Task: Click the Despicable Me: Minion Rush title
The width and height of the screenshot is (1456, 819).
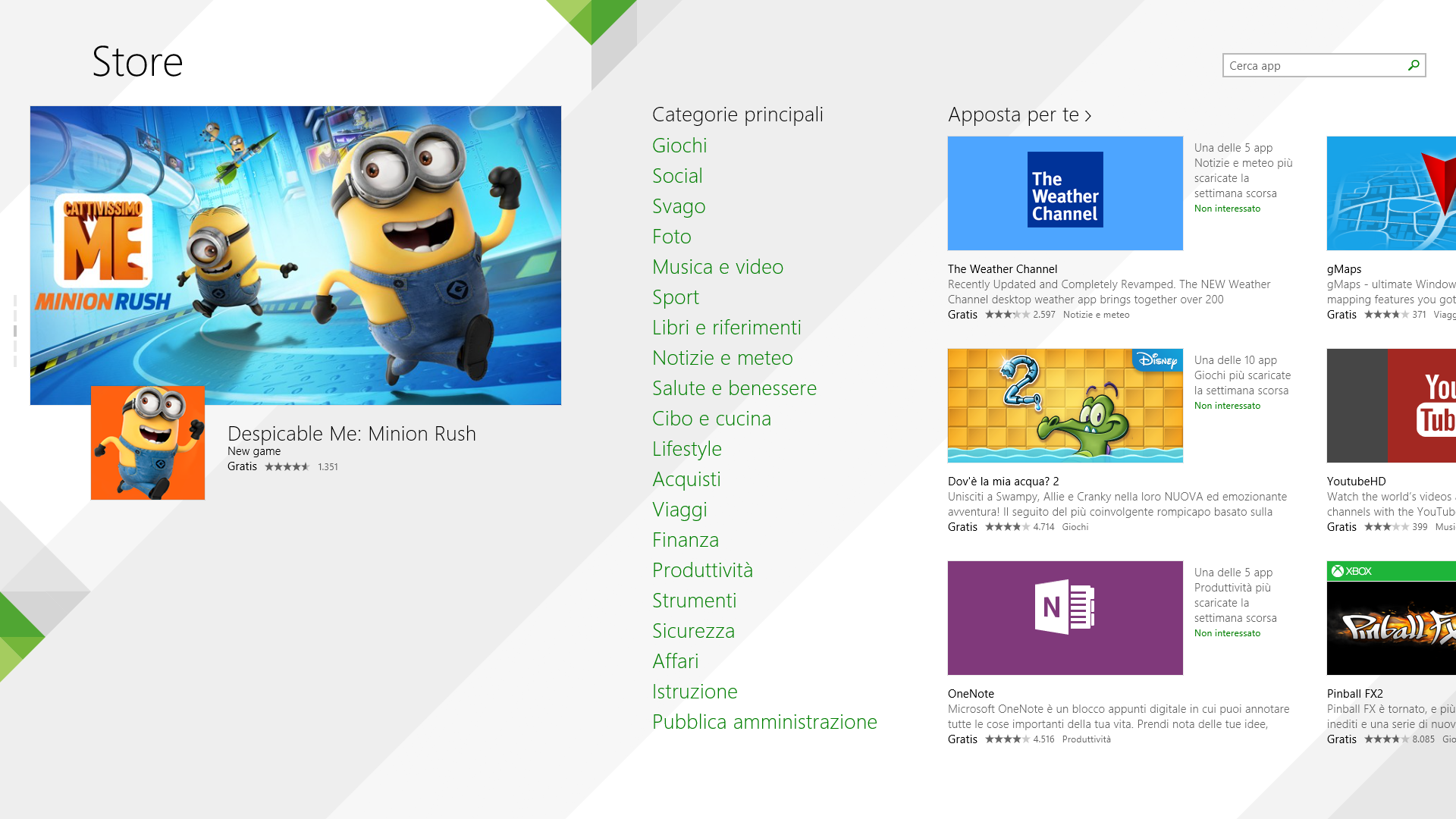Action: coord(352,434)
